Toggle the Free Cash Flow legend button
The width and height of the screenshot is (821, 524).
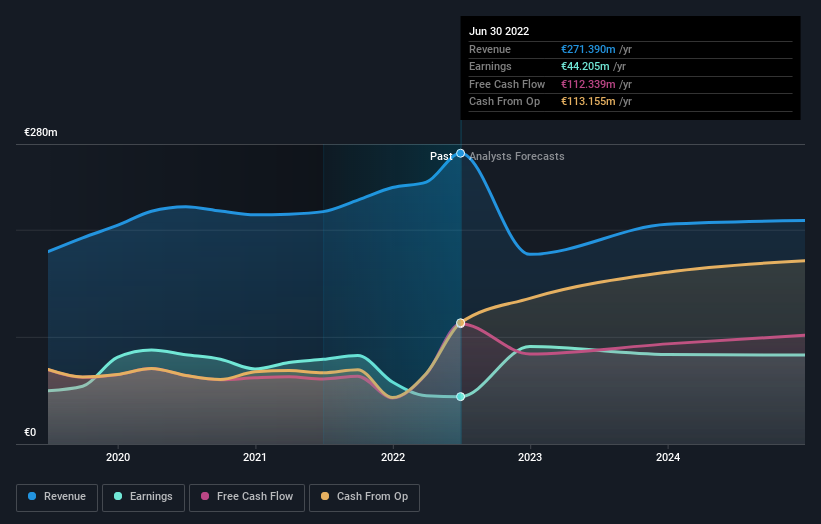(247, 497)
